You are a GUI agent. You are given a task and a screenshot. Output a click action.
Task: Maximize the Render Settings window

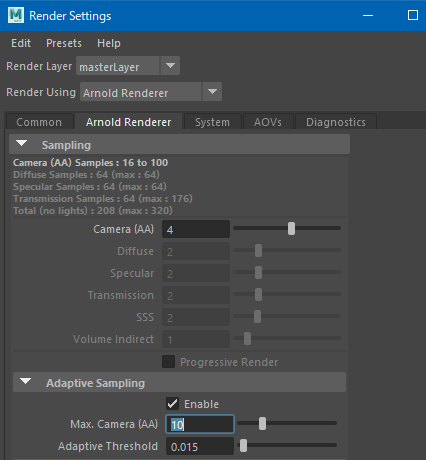(413, 15)
